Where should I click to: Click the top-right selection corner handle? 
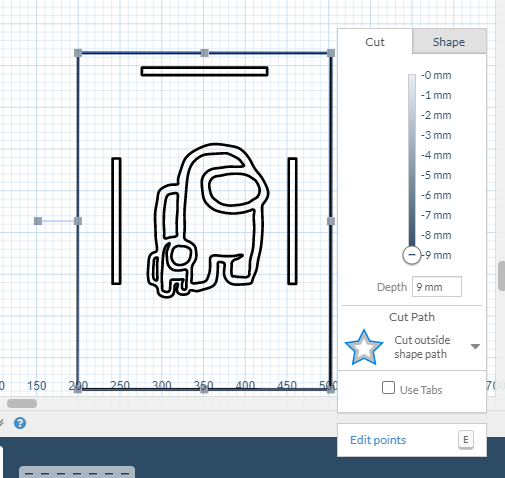pyautogui.click(x=331, y=53)
